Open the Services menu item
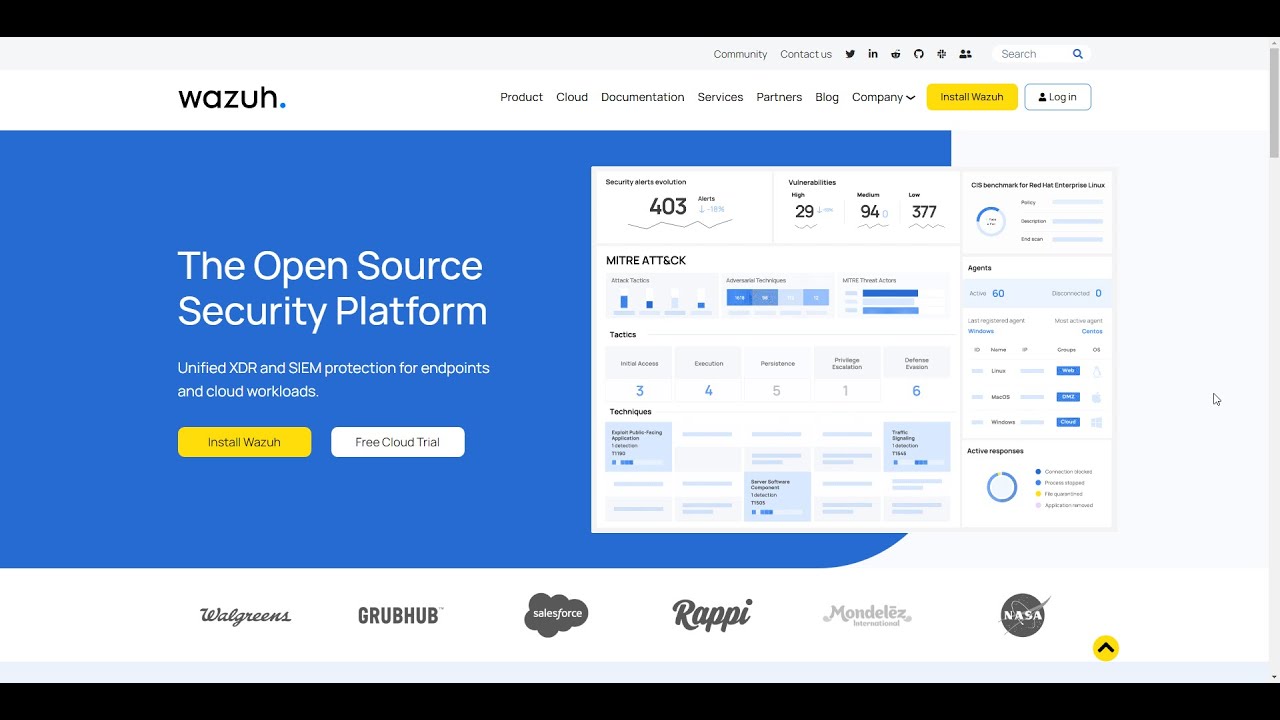 pos(720,97)
